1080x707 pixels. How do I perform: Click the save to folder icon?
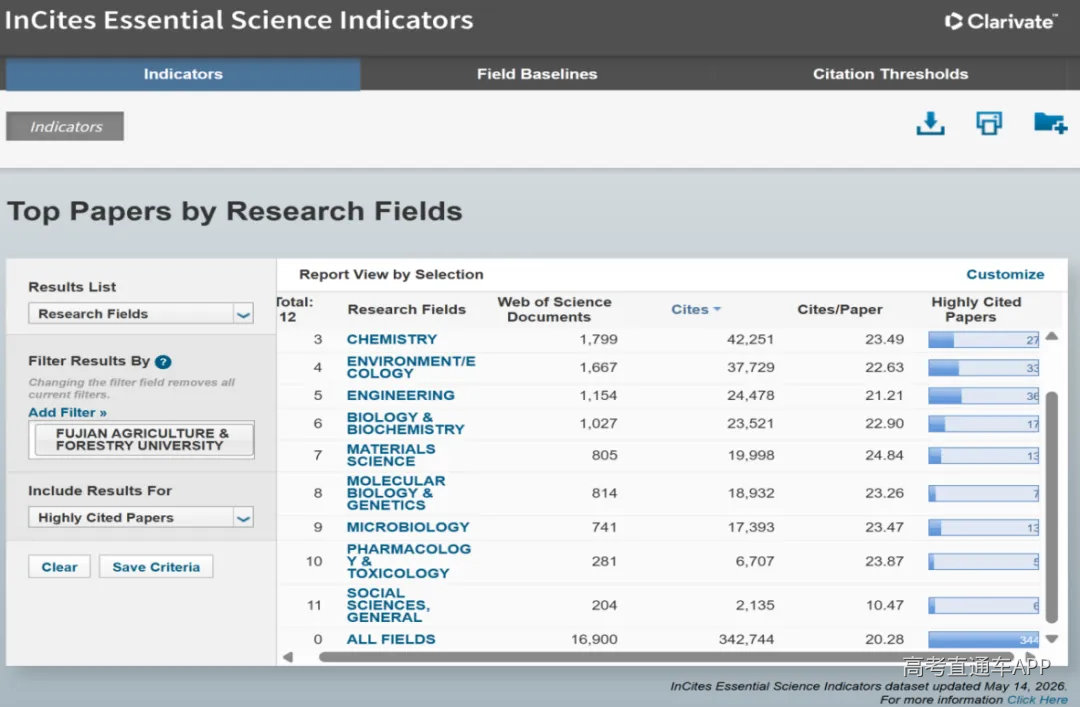click(x=1050, y=123)
